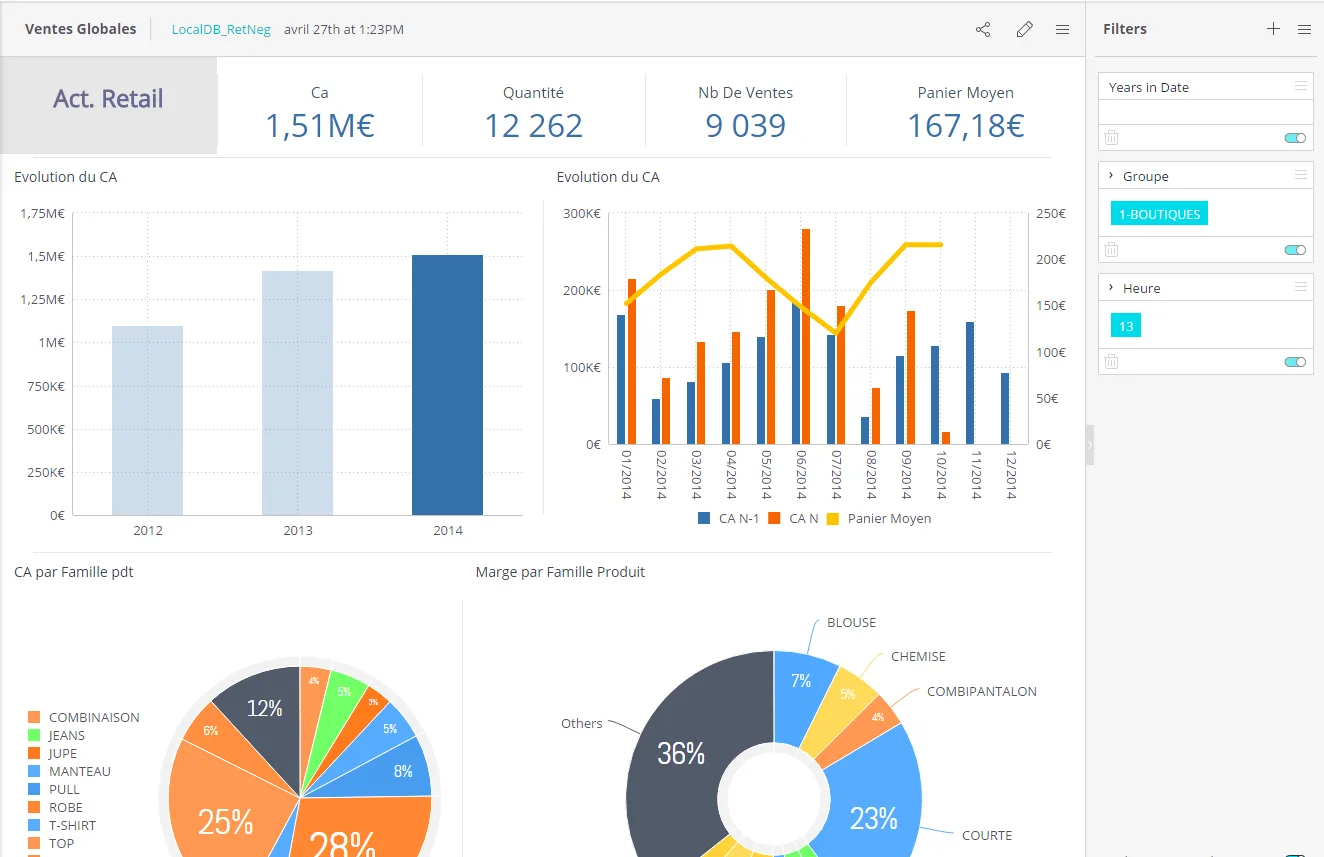The image size is (1324, 857).
Task: Open the pencil edit dashboard icon
Action: [x=1024, y=30]
